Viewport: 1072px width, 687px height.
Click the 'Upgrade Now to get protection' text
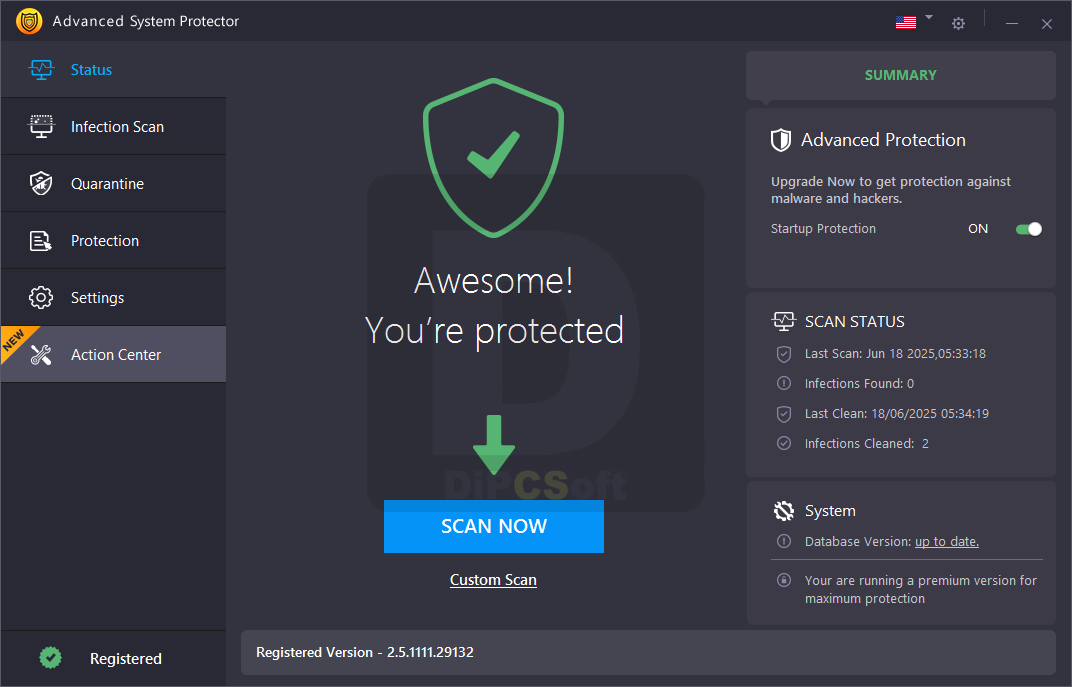891,190
